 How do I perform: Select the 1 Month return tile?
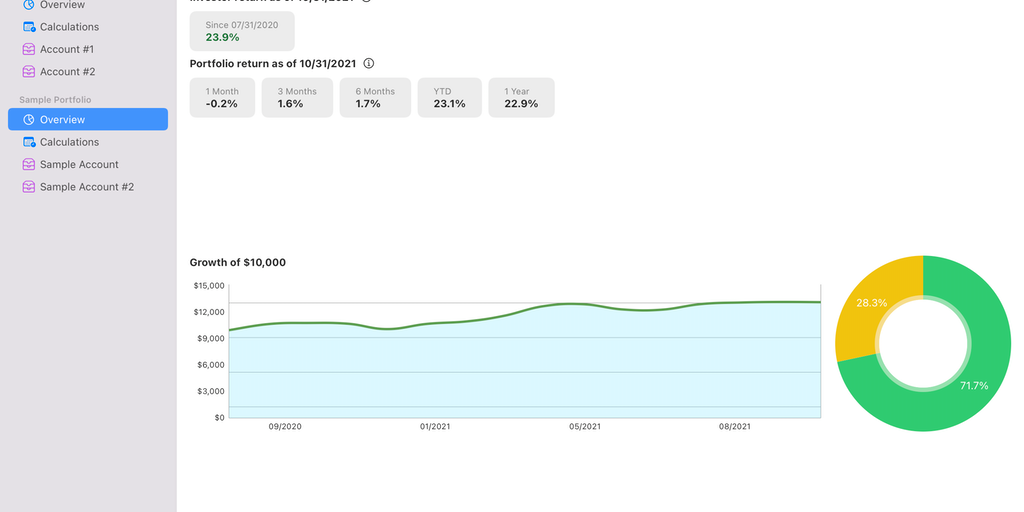point(222,98)
